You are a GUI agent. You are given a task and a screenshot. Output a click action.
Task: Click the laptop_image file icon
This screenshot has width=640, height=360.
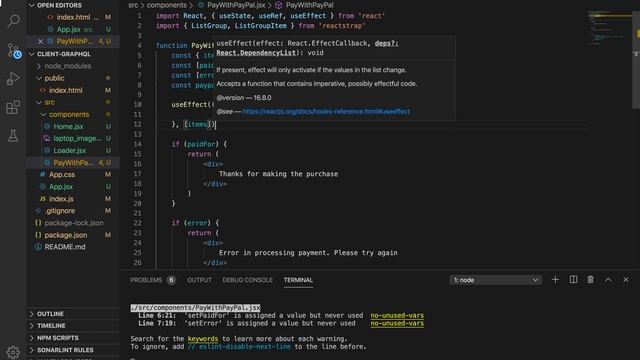click(x=47, y=138)
